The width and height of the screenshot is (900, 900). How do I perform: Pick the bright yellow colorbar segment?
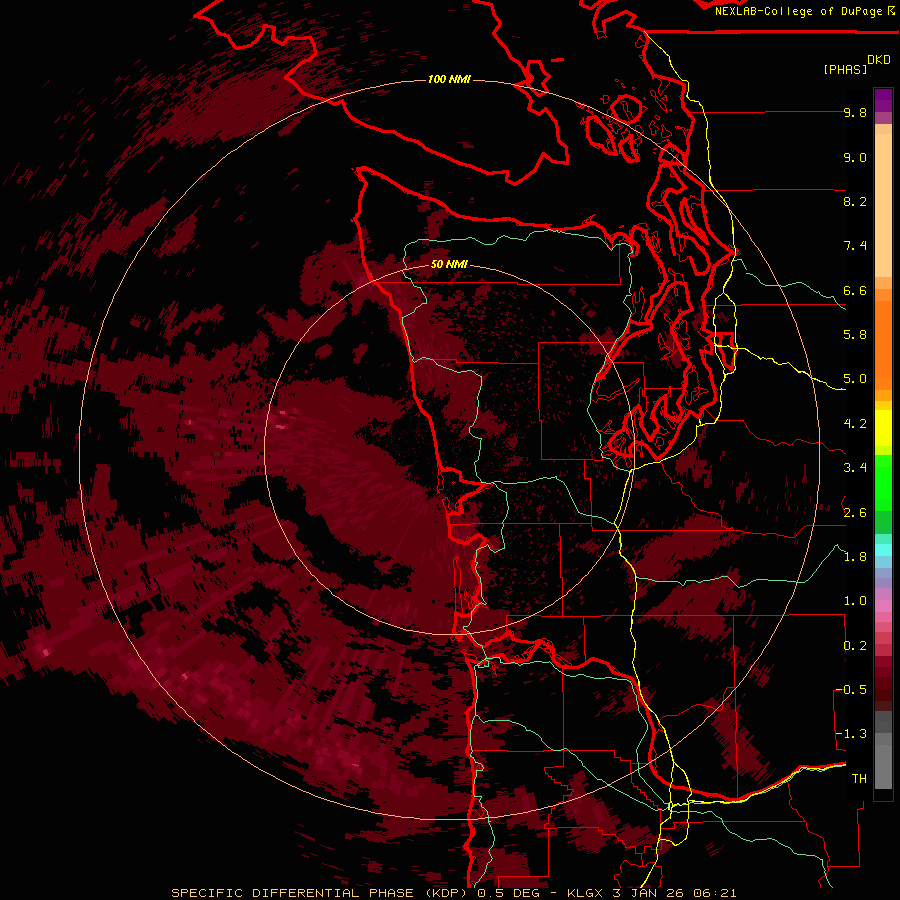point(883,428)
